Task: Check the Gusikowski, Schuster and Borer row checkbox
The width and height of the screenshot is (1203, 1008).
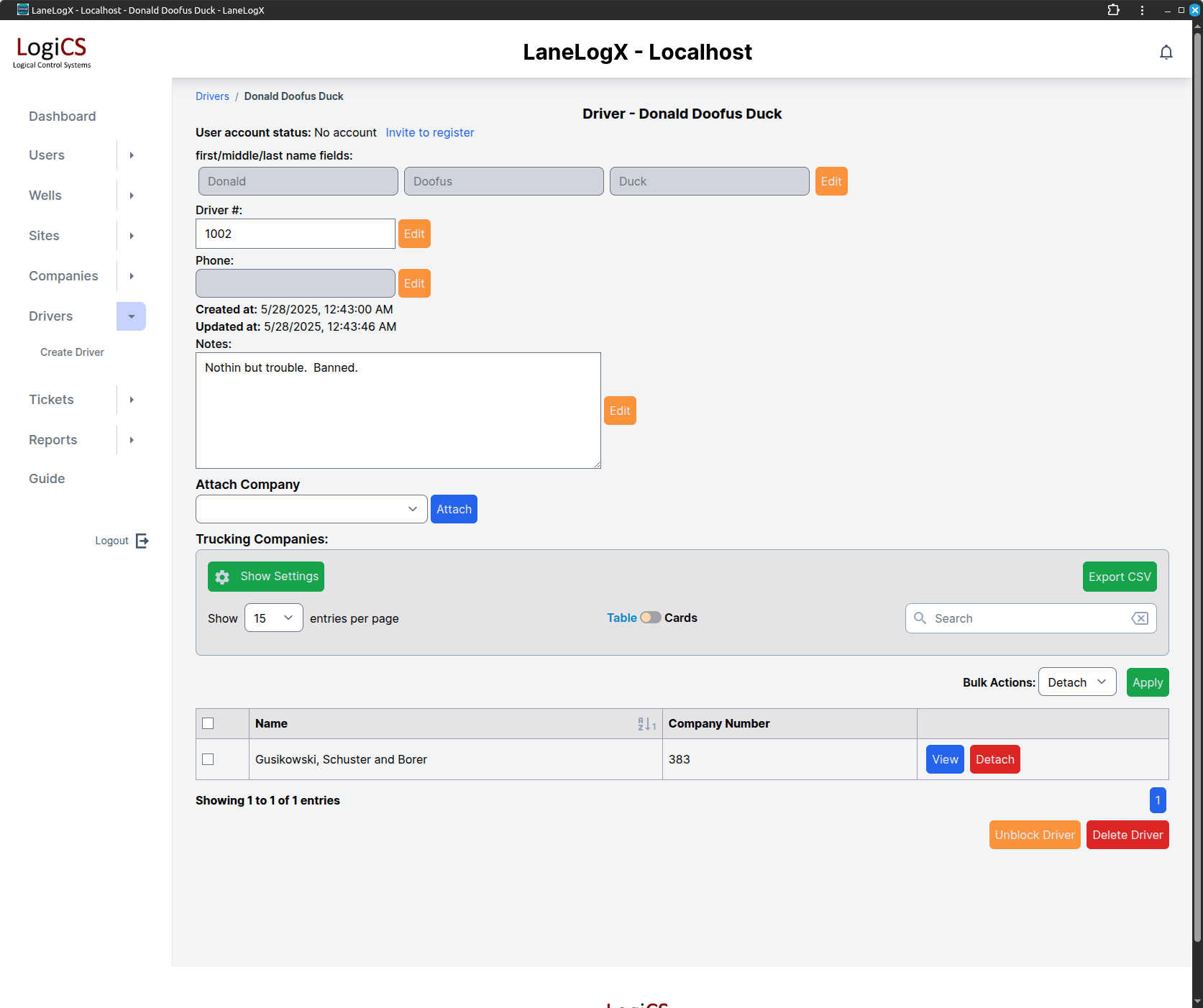Action: click(208, 759)
